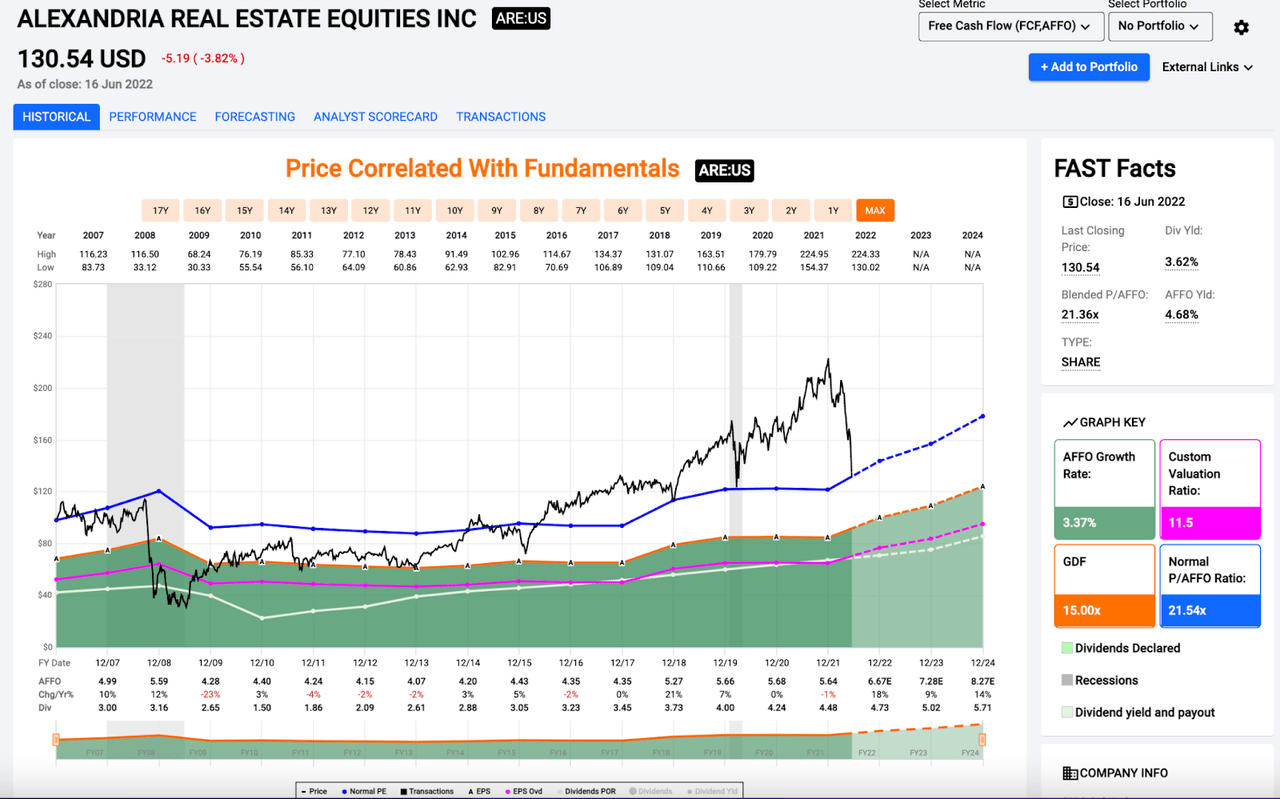Select the 4Y time range
1280x799 pixels.
click(x=706, y=211)
